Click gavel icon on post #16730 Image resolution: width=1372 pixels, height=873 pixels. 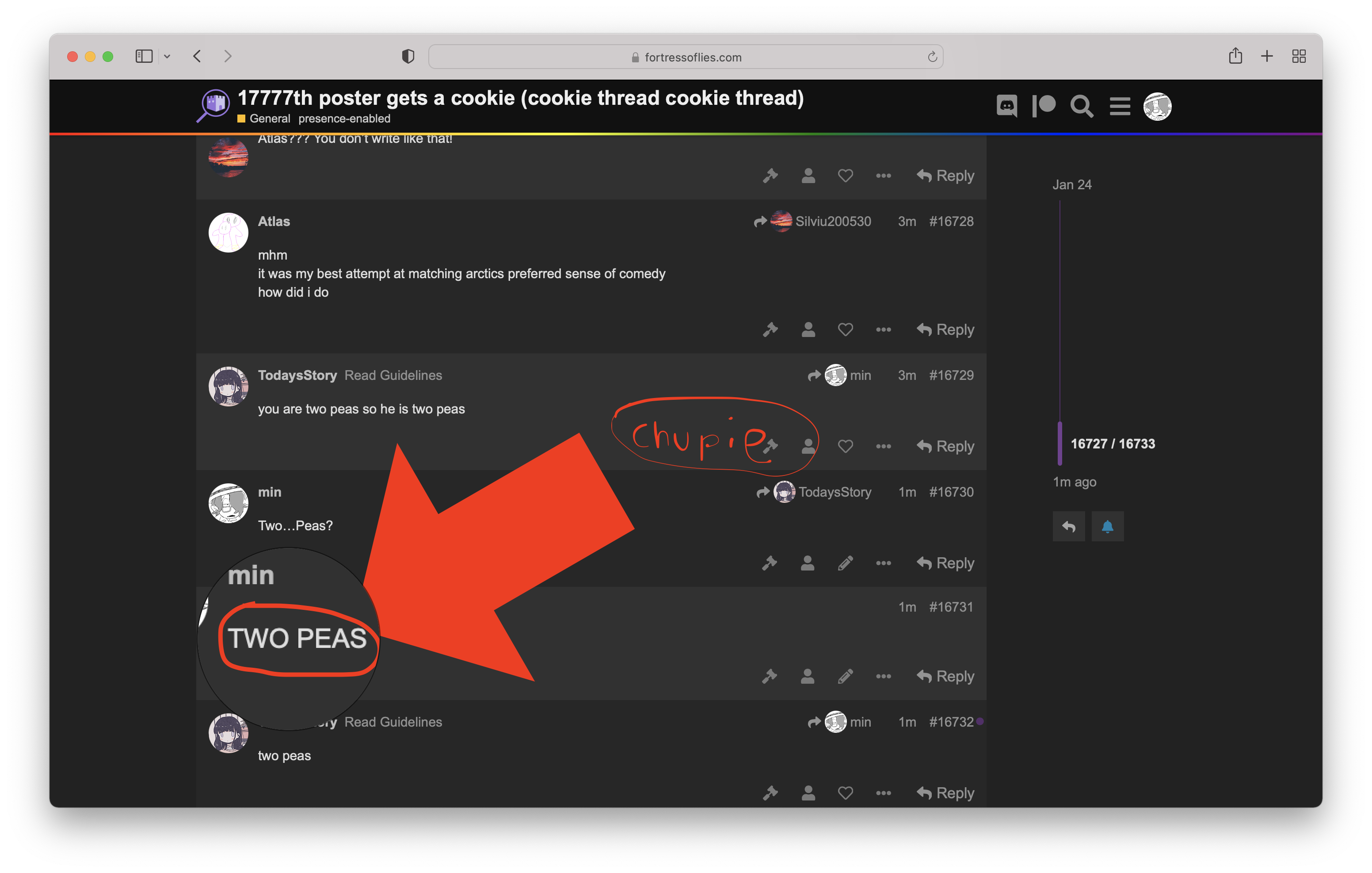pyautogui.click(x=770, y=563)
